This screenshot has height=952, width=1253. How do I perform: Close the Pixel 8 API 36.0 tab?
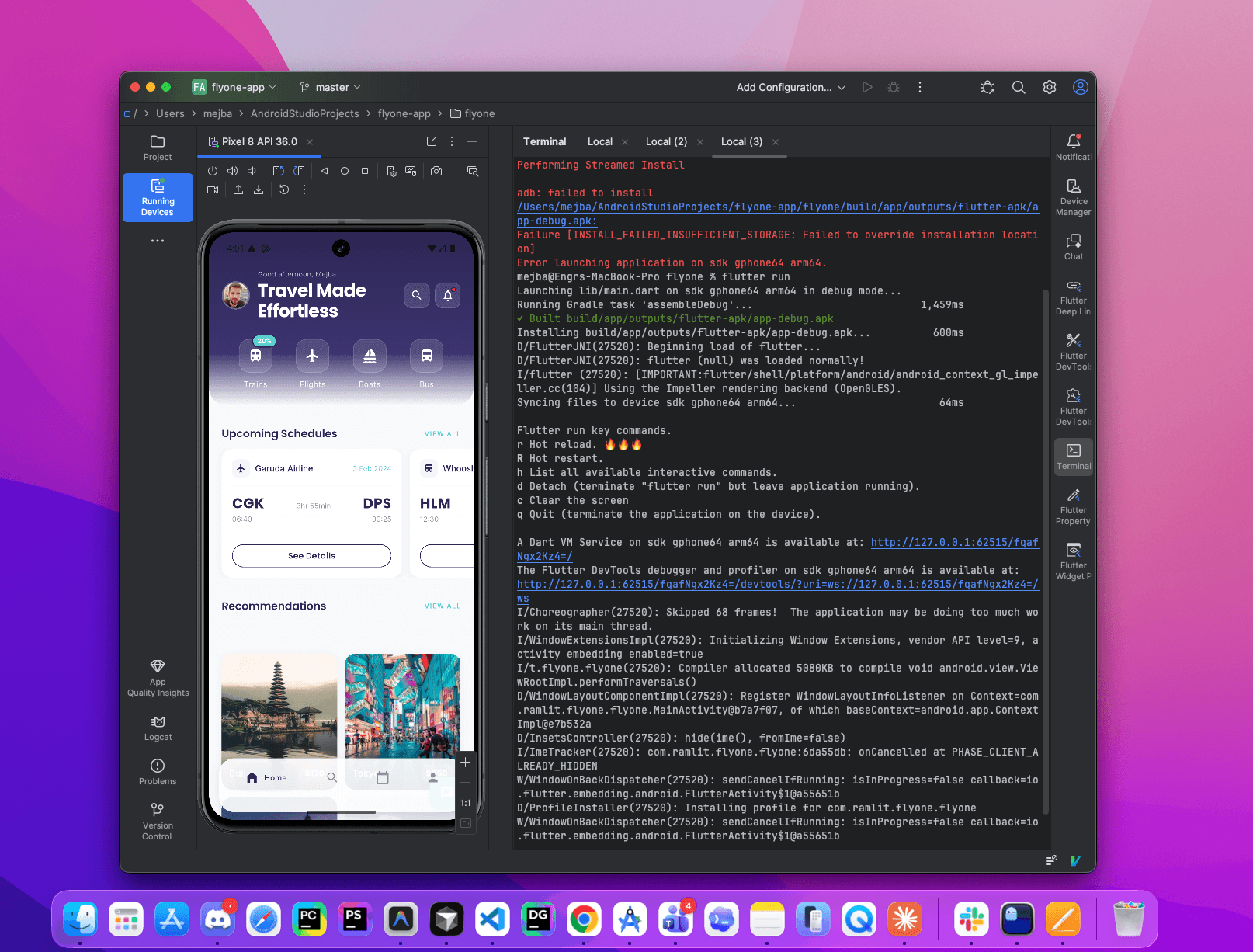[310, 142]
